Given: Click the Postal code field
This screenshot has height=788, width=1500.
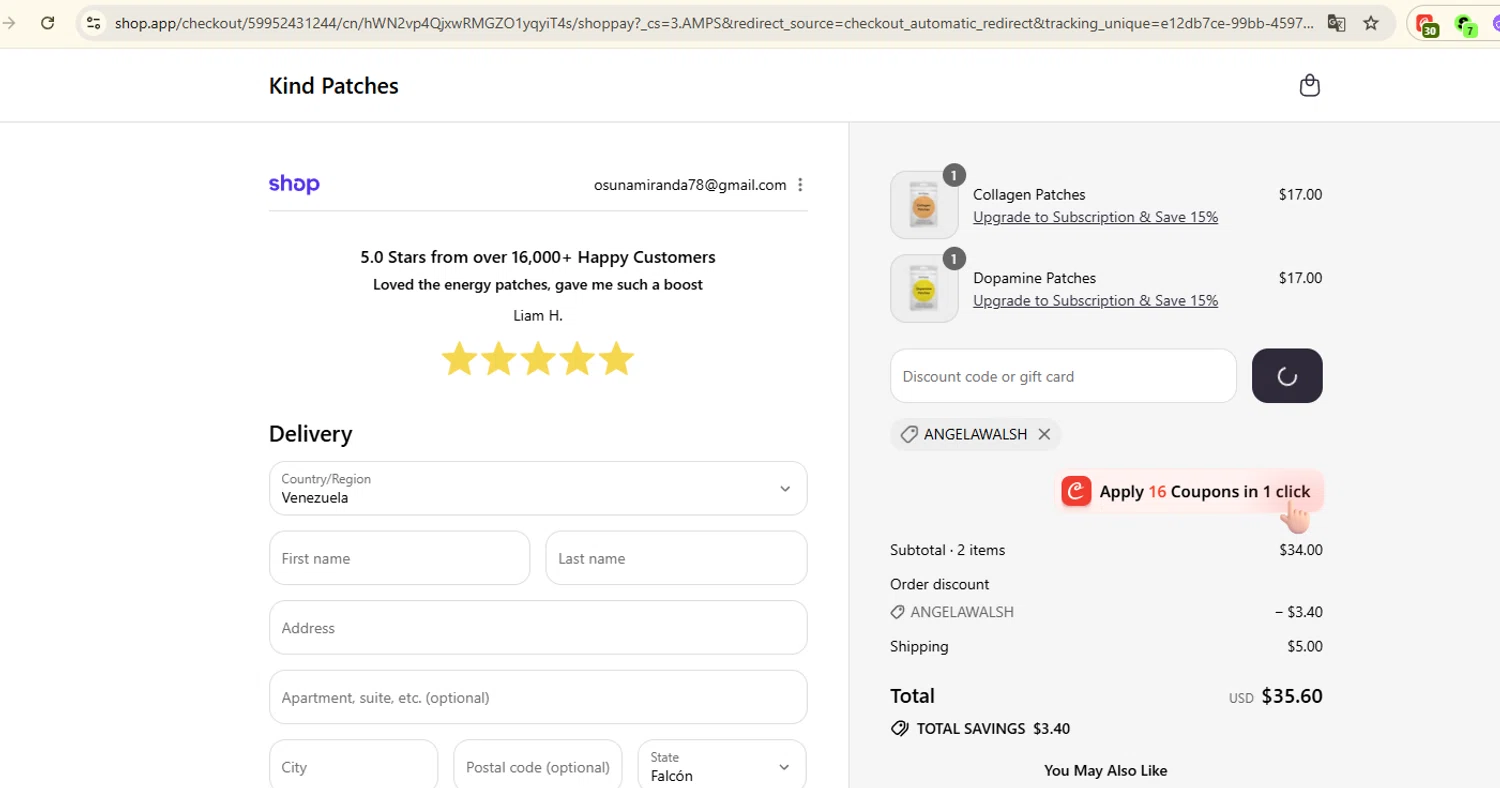Looking at the screenshot, I should pyautogui.click(x=538, y=767).
